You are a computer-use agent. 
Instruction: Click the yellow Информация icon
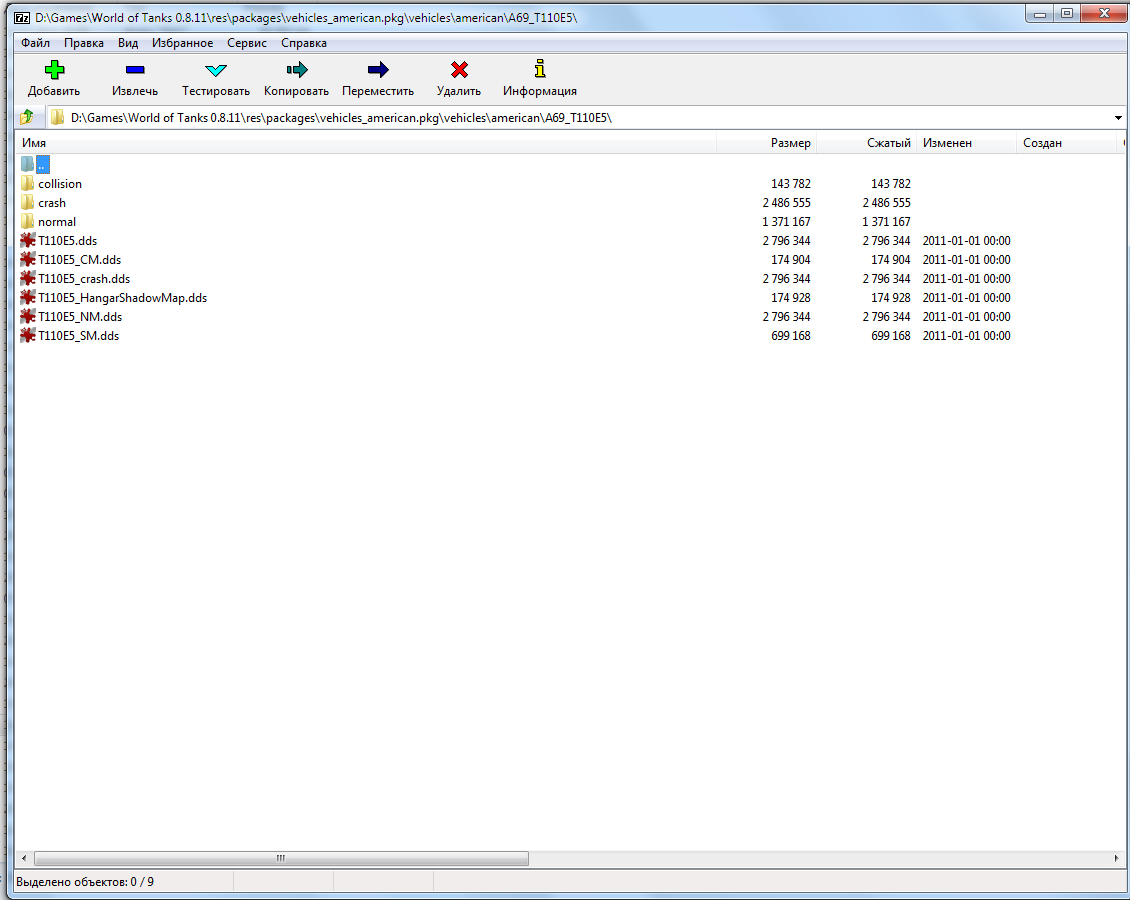540,69
